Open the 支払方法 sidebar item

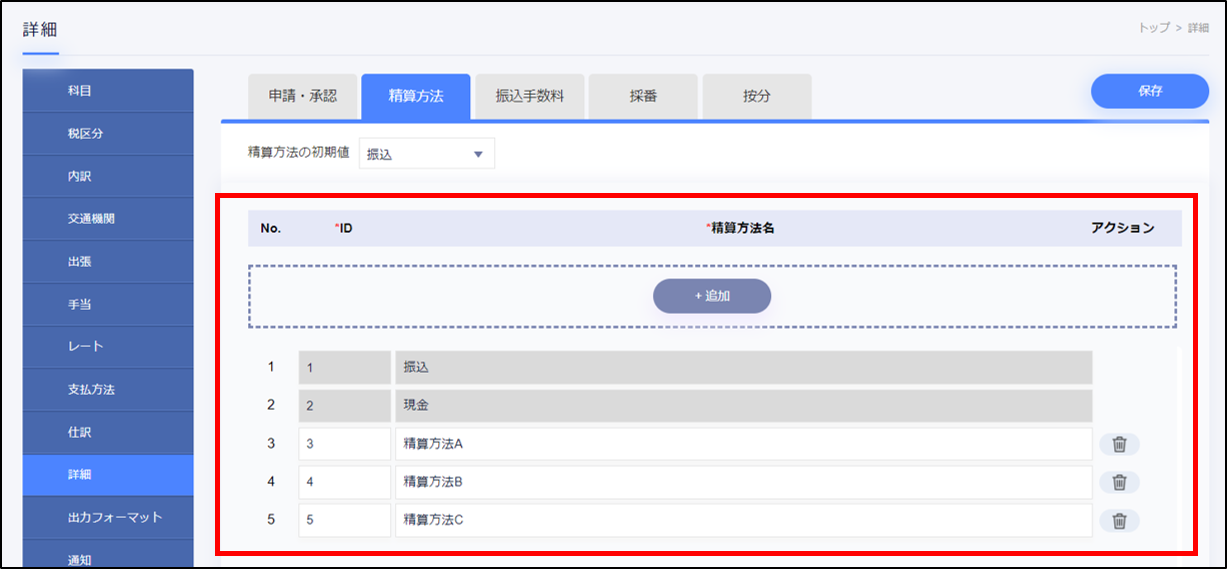(108, 389)
